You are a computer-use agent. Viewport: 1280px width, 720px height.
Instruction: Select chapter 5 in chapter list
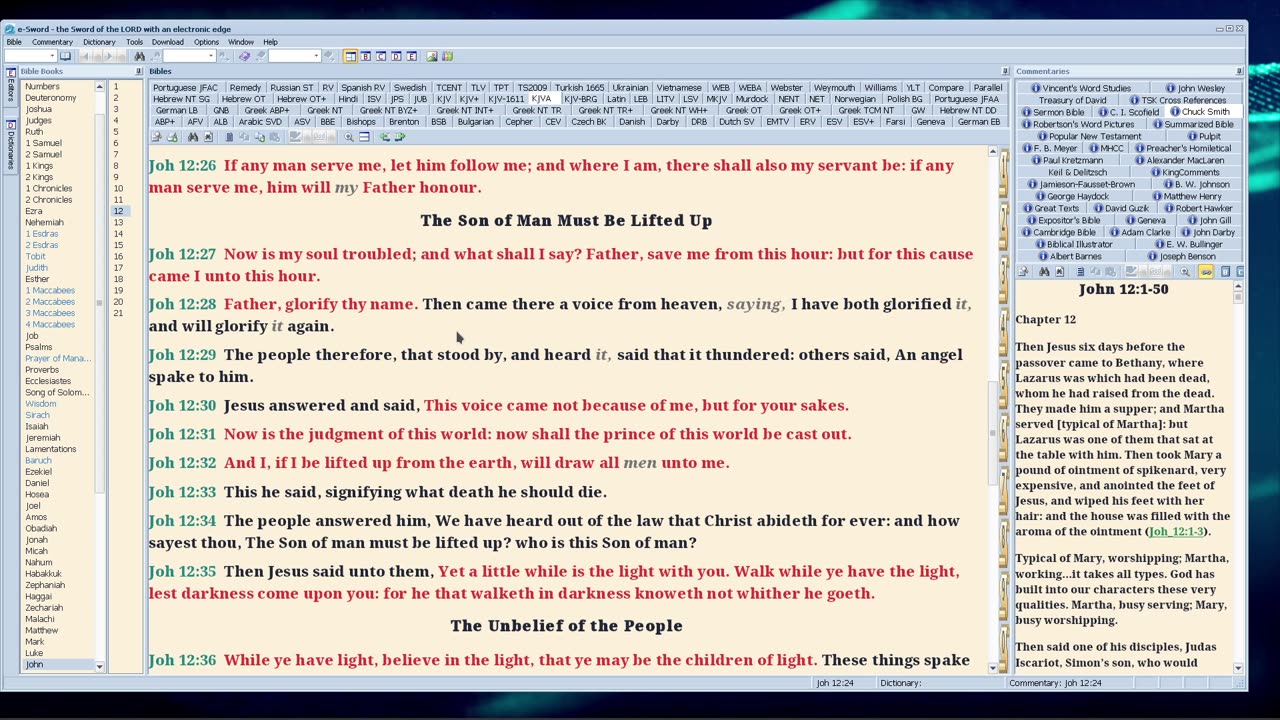pos(116,132)
